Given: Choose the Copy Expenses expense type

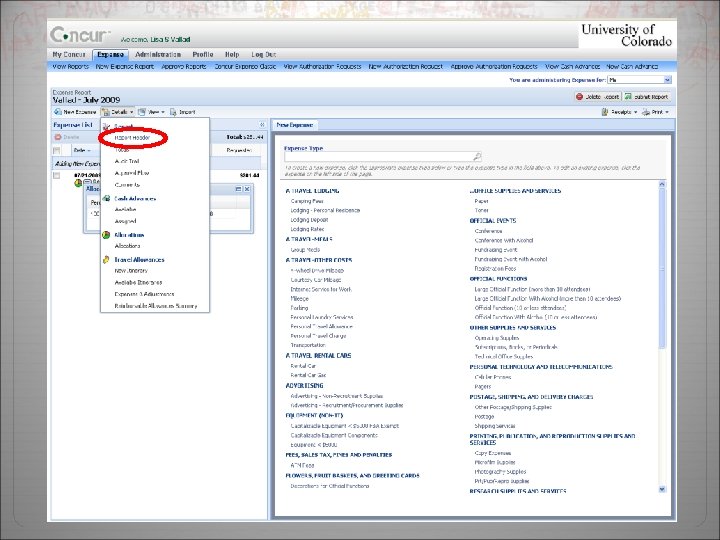Looking at the screenshot, I should (493, 453).
